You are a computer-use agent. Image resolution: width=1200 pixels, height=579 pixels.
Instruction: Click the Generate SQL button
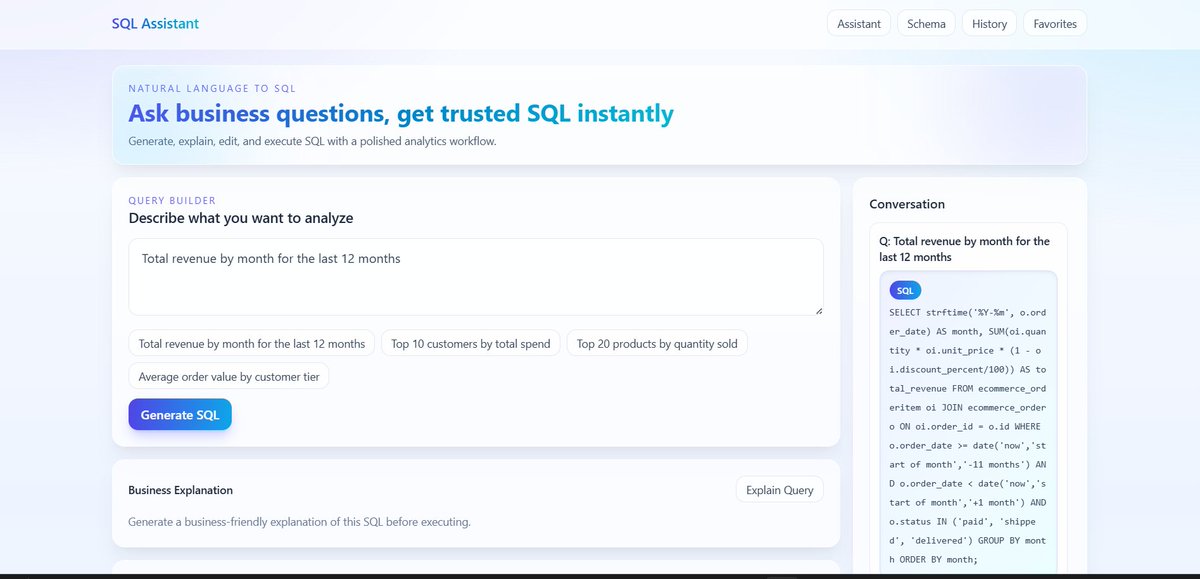click(180, 414)
